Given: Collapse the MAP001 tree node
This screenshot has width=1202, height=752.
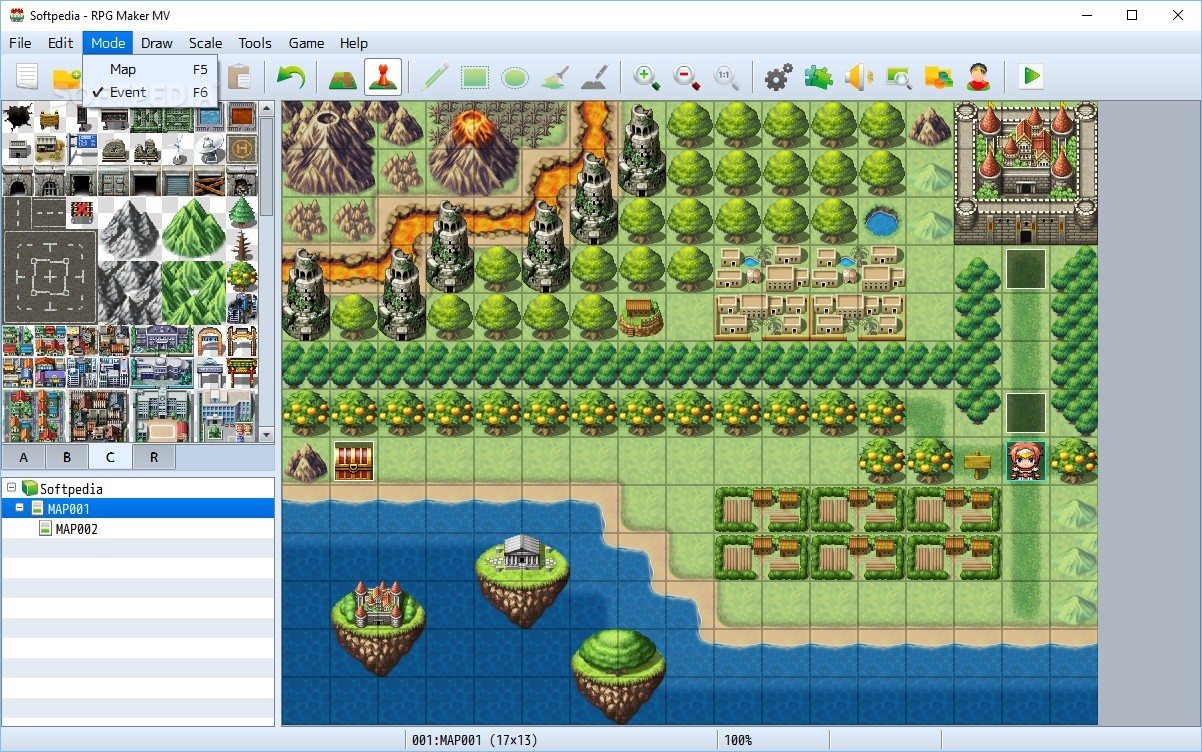Looking at the screenshot, I should coord(20,508).
